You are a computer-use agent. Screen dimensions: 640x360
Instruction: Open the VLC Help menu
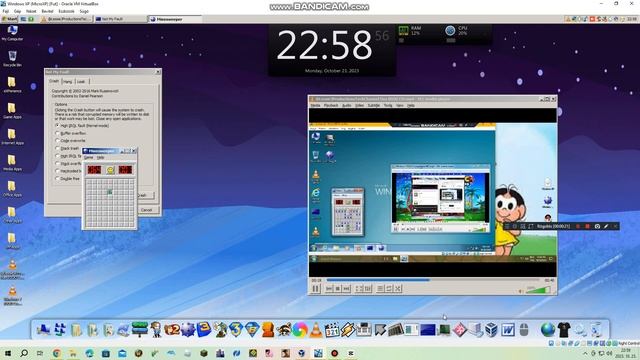[411, 105]
